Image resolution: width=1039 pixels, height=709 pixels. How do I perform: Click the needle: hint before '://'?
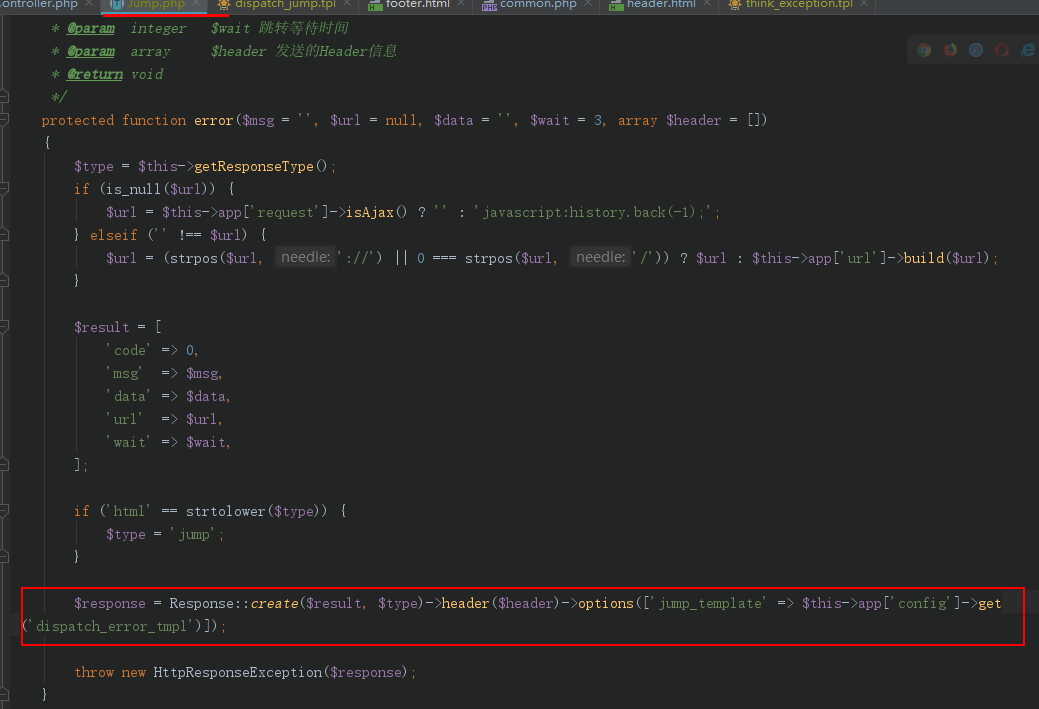click(305, 257)
